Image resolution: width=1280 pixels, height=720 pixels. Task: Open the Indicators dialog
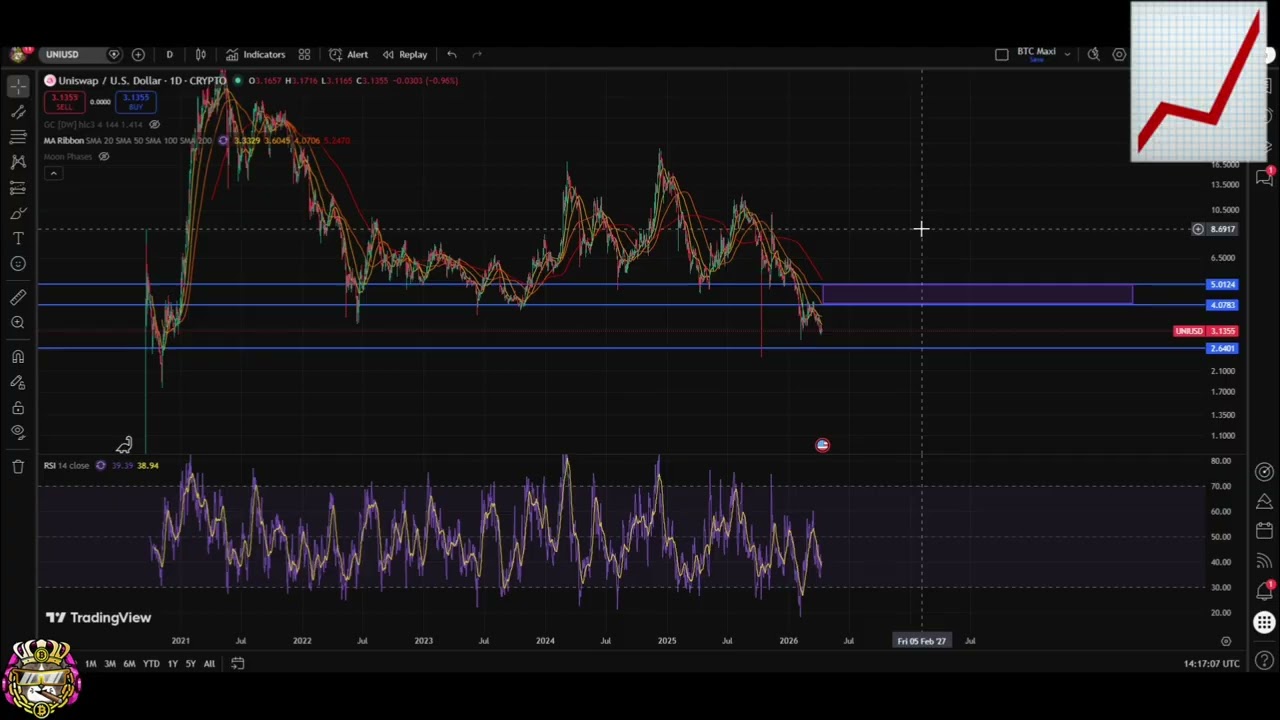[256, 54]
